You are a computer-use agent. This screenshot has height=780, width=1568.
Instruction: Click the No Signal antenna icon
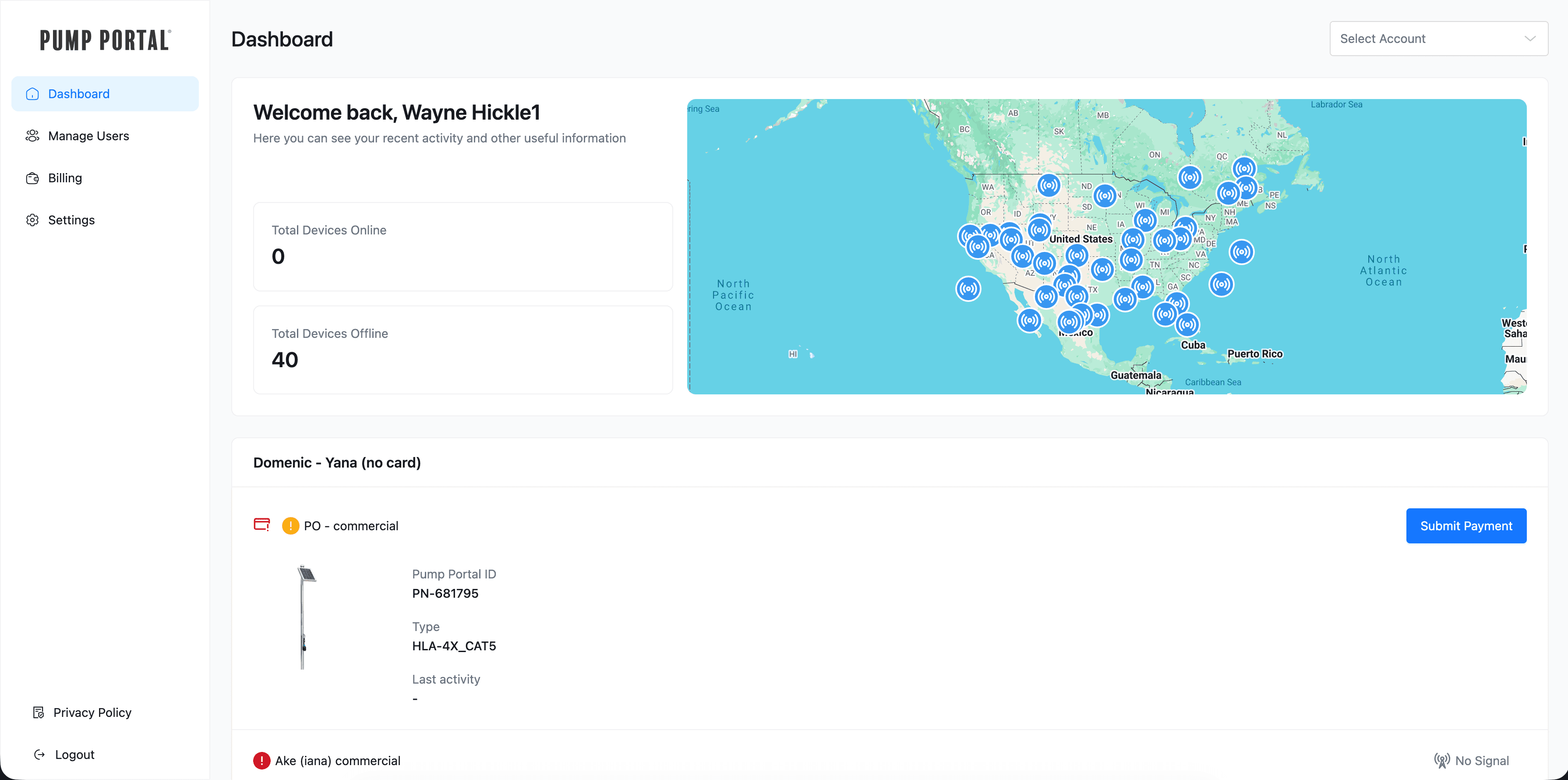click(1441, 761)
